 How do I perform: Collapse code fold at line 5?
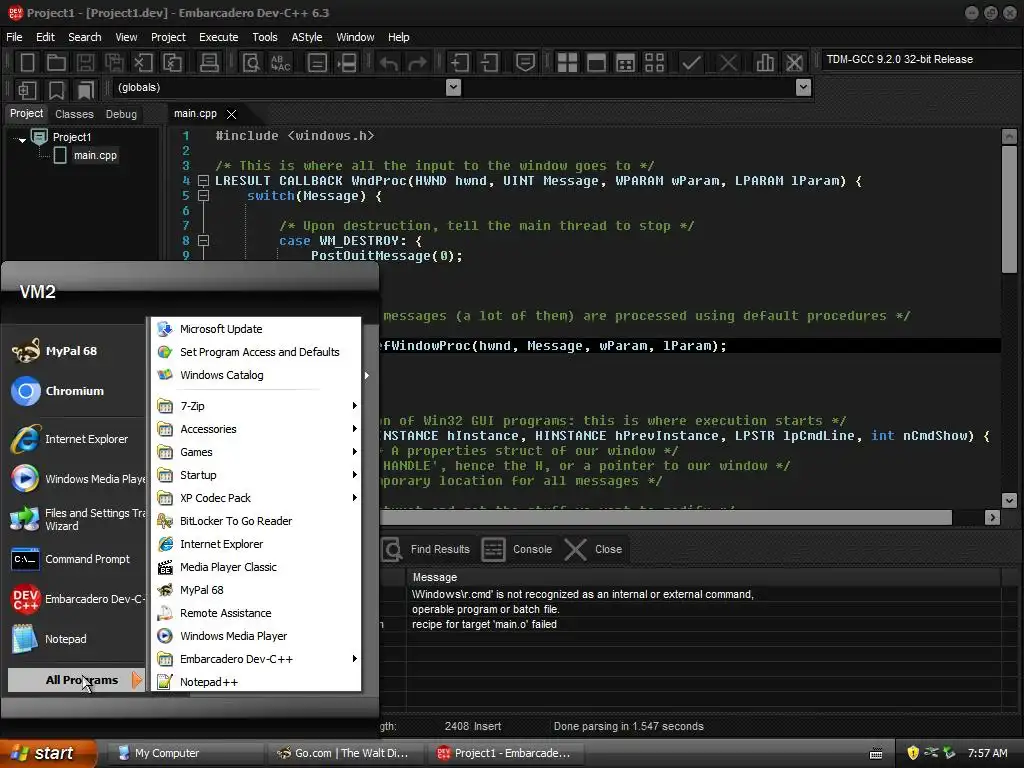click(x=203, y=196)
